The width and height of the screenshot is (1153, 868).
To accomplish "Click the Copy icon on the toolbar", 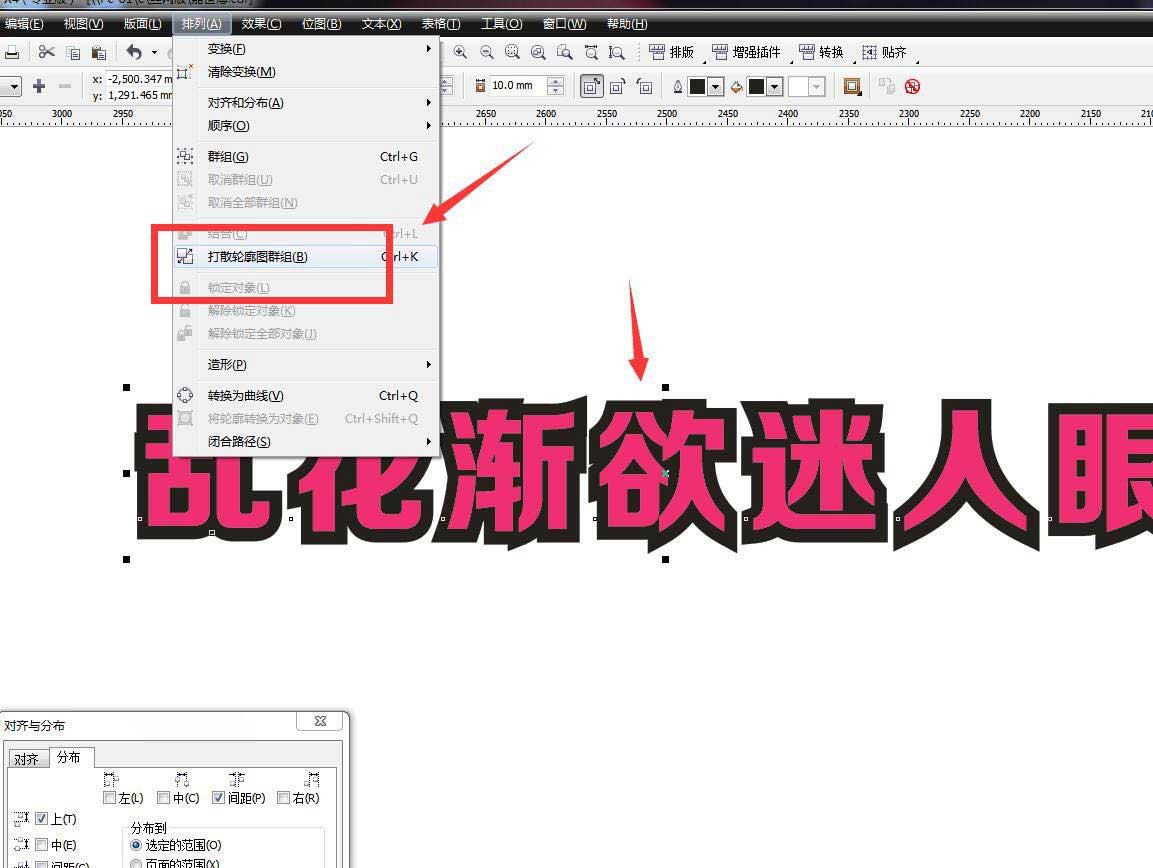I will [73, 53].
